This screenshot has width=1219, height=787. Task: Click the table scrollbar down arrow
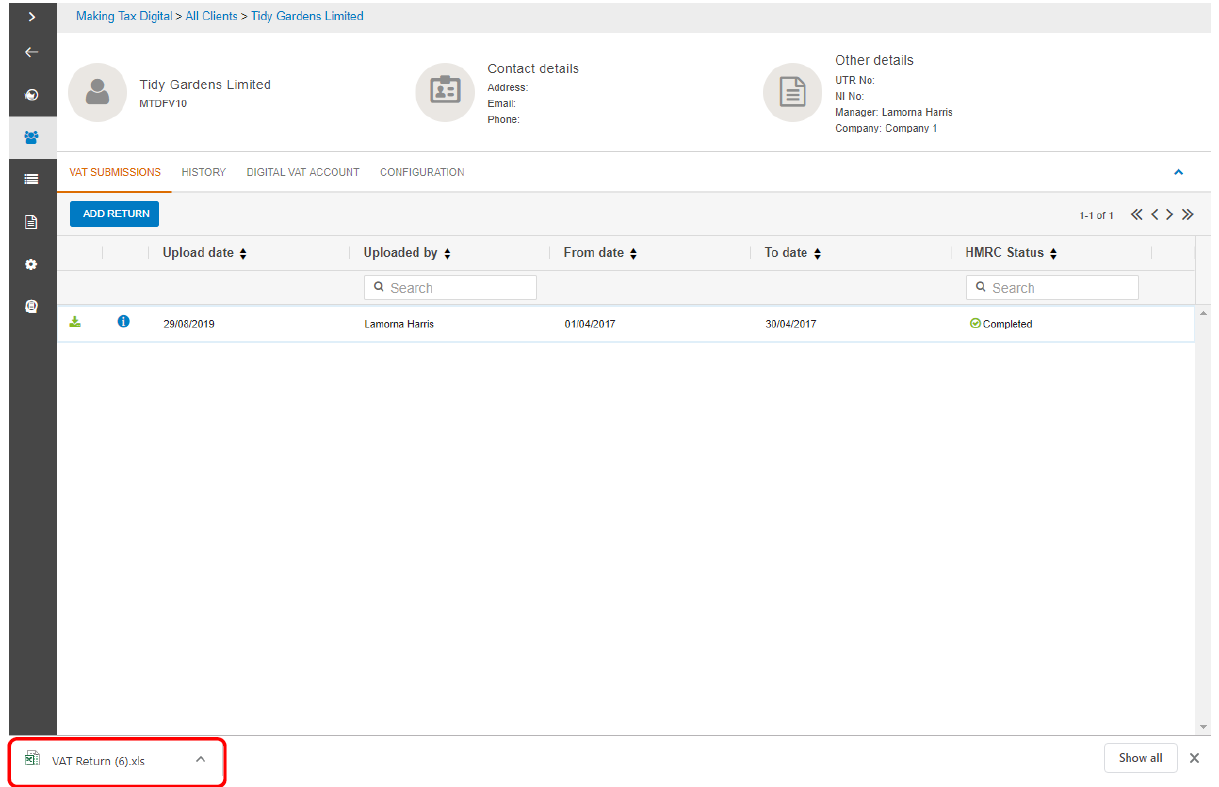click(1203, 727)
